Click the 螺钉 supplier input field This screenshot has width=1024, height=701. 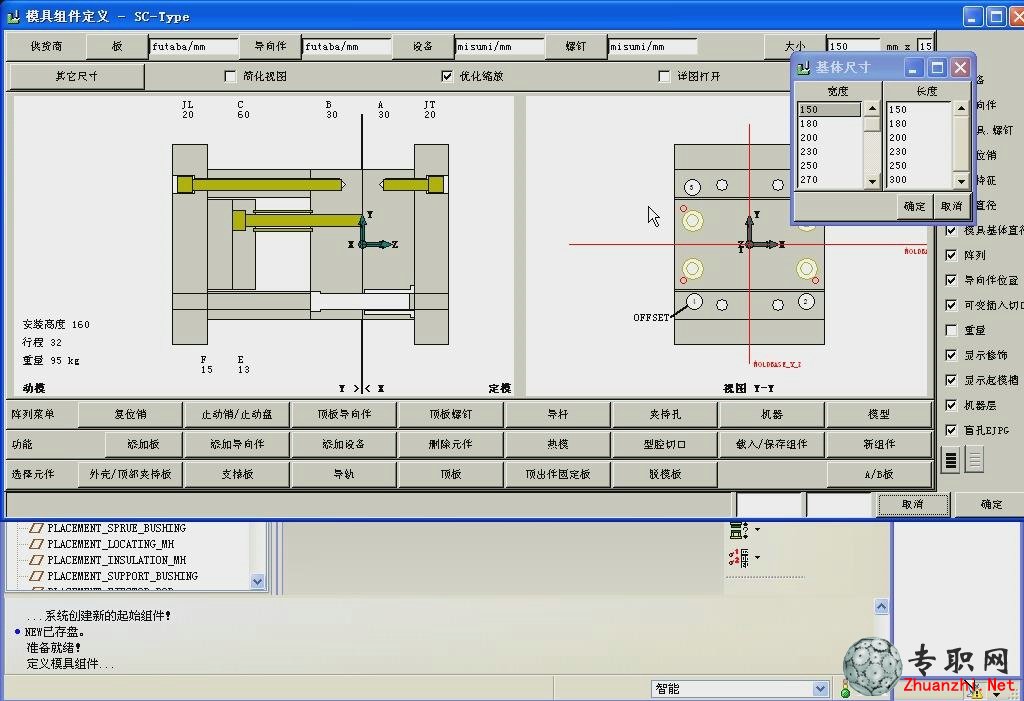point(652,46)
